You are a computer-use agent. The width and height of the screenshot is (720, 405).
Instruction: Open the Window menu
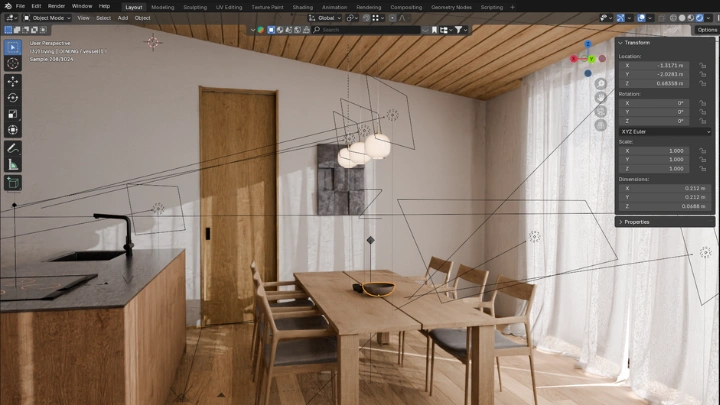(82, 6)
